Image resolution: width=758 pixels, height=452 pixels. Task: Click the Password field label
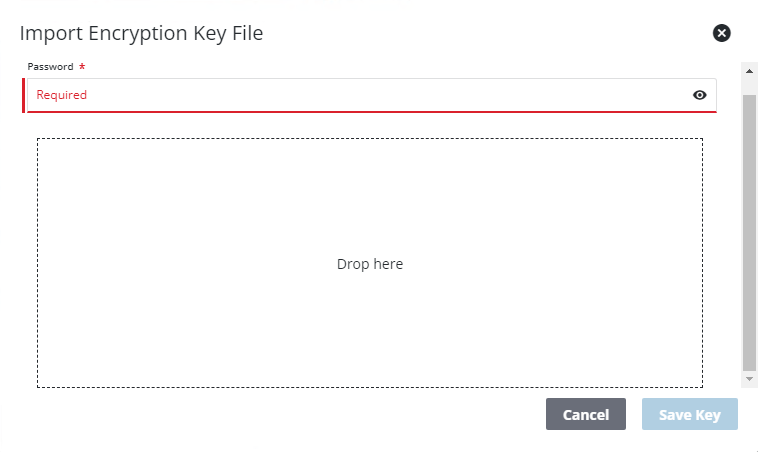(50, 67)
